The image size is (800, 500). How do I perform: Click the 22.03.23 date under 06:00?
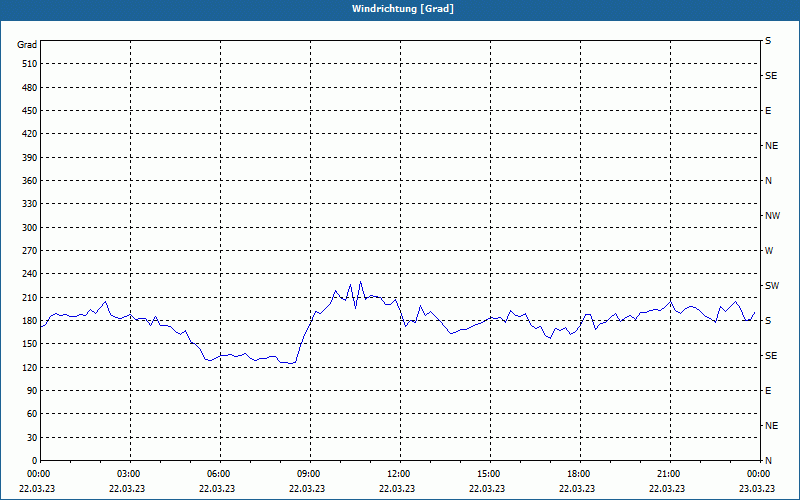217,489
